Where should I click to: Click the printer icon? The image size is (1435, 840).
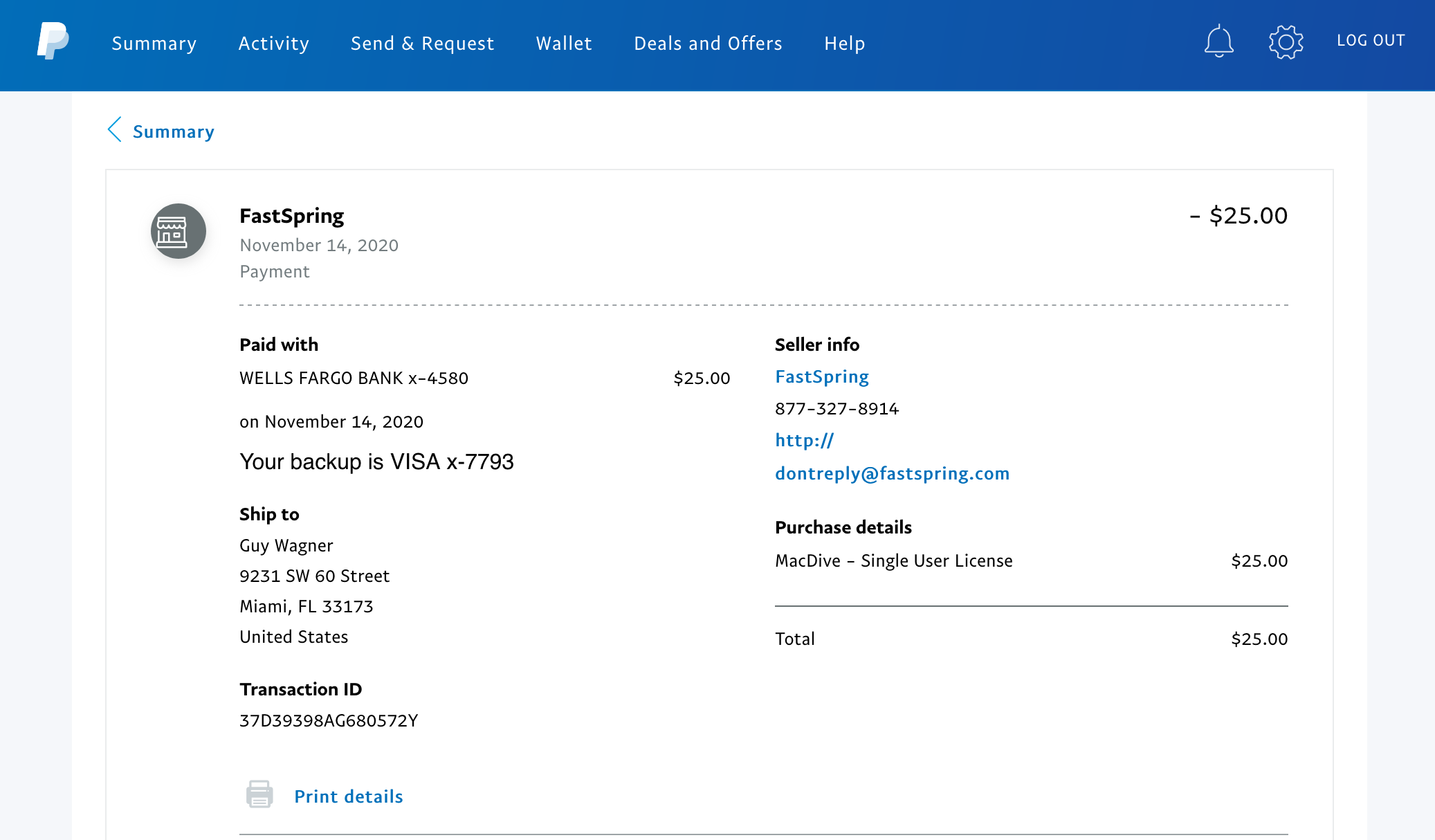point(259,794)
